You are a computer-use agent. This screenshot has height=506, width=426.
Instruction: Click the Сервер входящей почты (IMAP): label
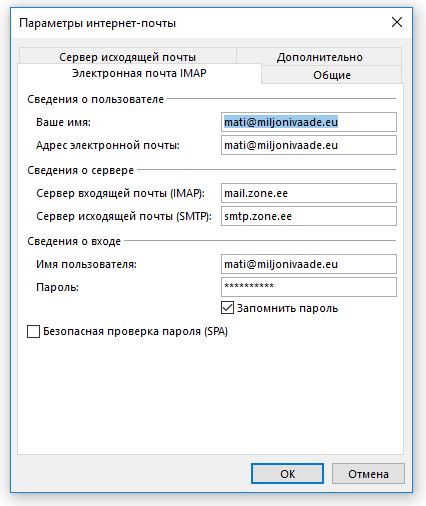pos(120,193)
